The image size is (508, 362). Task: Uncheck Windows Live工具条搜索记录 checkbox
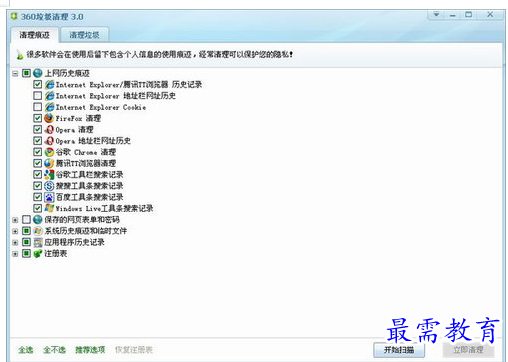pos(37,208)
